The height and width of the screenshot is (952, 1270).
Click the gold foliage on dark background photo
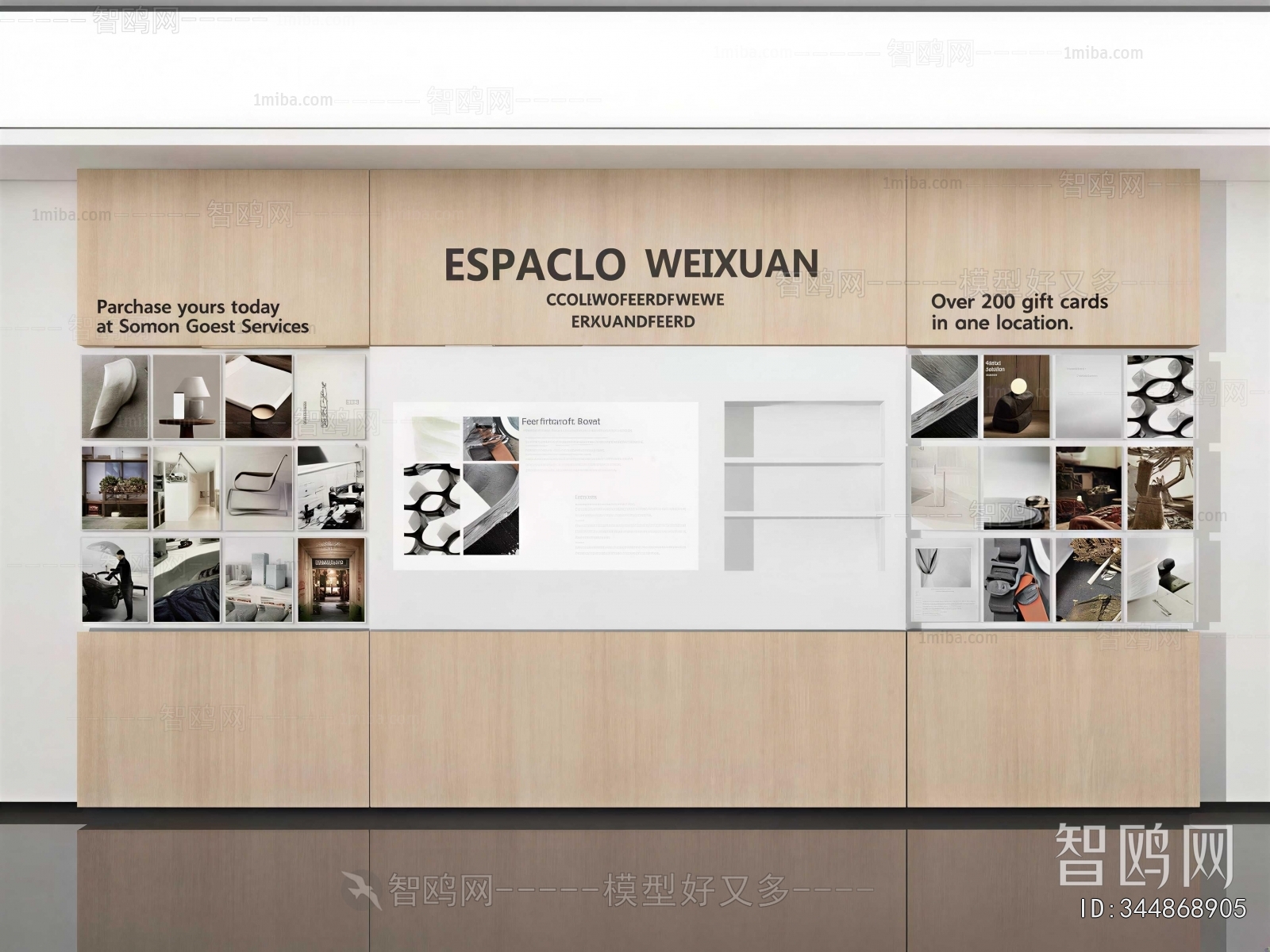[1088, 579]
